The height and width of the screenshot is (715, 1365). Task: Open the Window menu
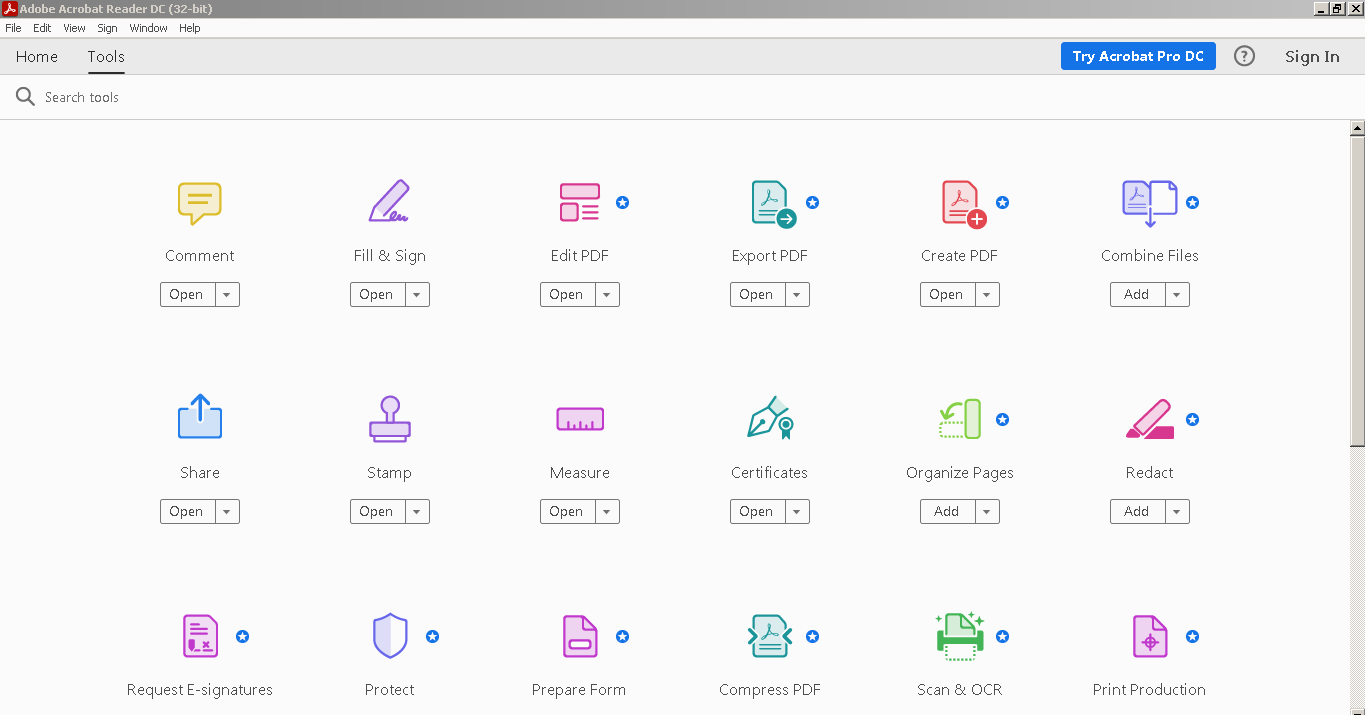coord(148,28)
